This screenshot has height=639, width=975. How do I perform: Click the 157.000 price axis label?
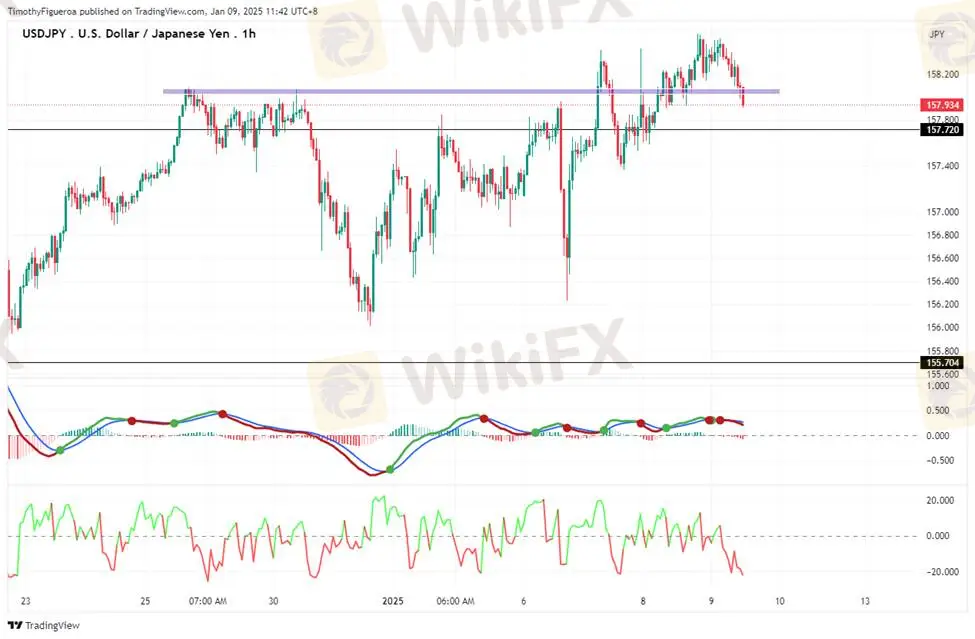point(943,212)
